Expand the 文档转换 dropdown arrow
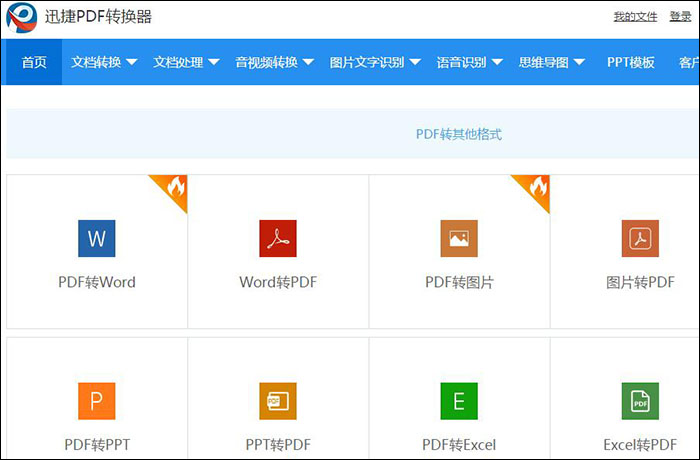The height and width of the screenshot is (460, 700). pos(131,62)
